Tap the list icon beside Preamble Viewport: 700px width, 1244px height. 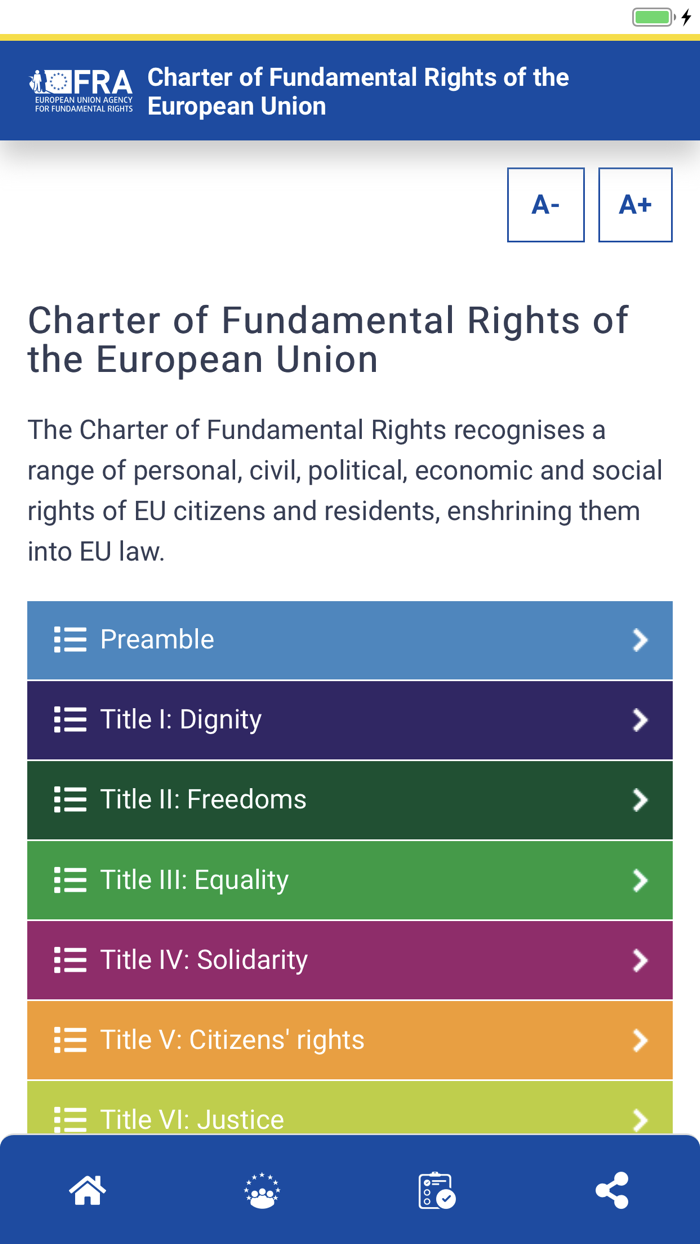pos(69,639)
